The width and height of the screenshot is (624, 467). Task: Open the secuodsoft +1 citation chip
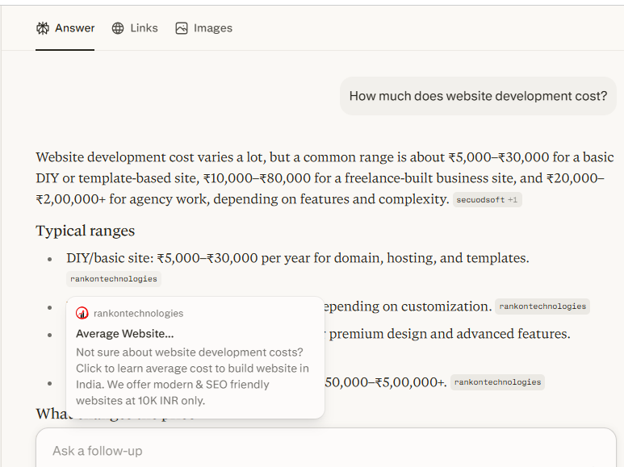pyautogui.click(x=487, y=200)
